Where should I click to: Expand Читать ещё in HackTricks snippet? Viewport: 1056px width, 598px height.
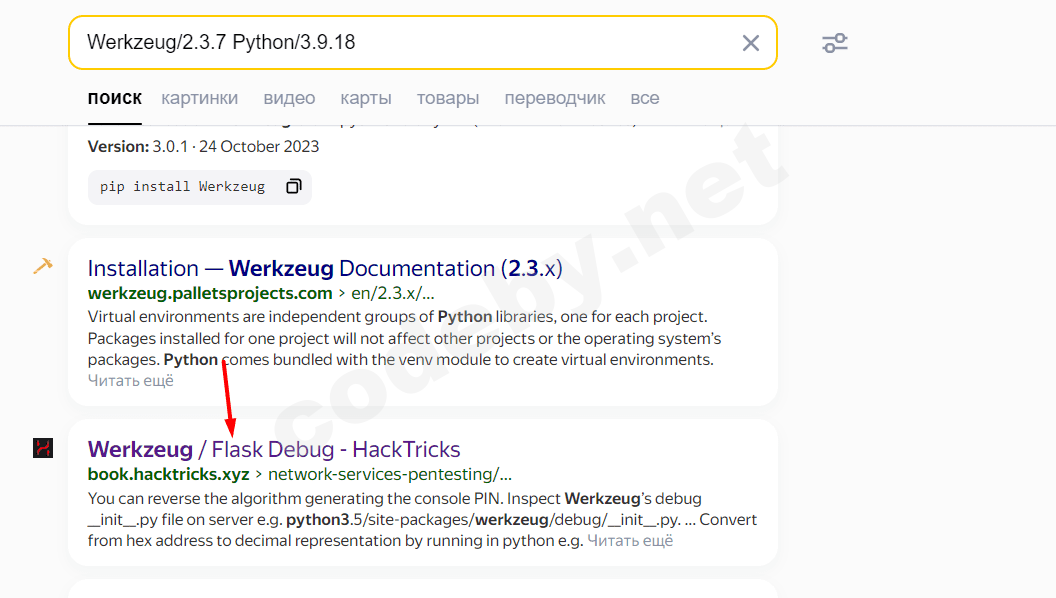pyautogui.click(x=630, y=541)
